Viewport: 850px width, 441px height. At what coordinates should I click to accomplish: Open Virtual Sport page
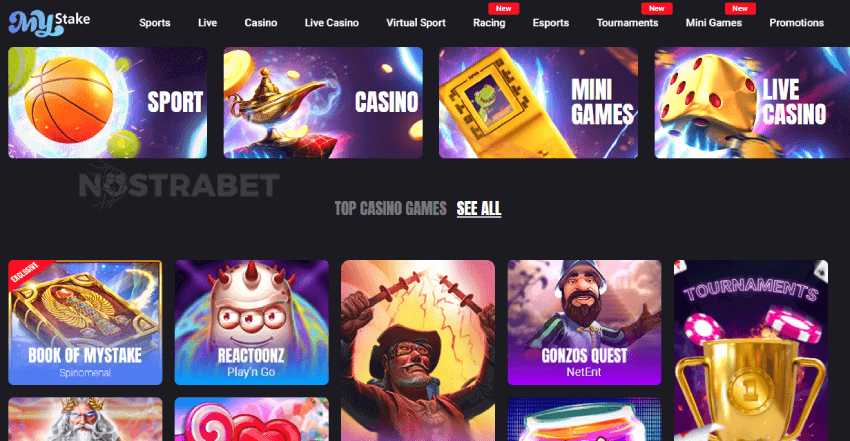coord(416,23)
